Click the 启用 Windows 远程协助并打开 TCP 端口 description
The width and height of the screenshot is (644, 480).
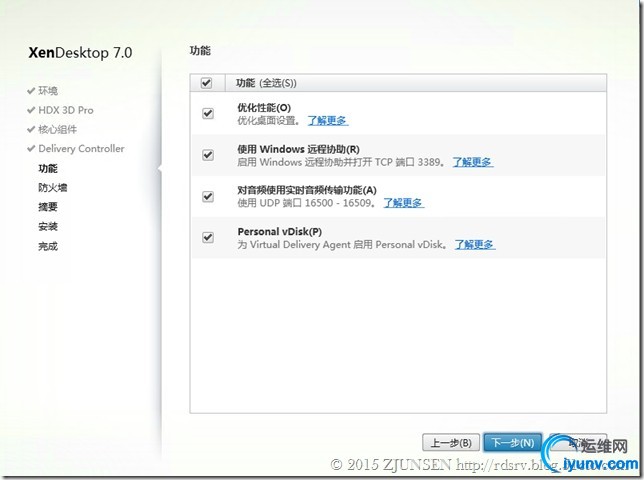pos(341,162)
